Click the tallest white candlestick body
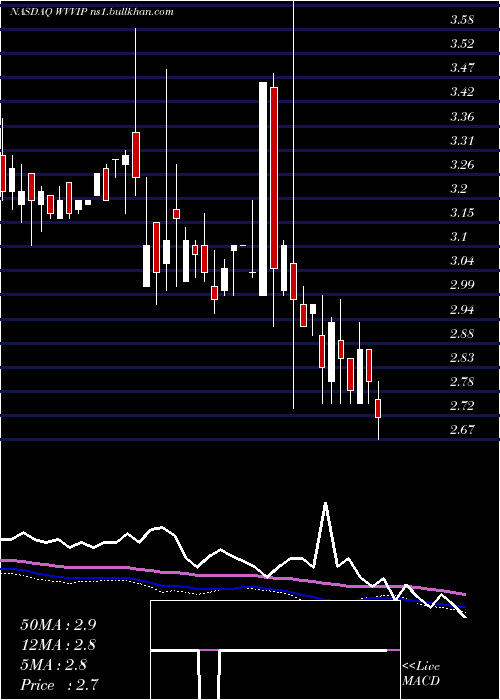Image resolution: width=500 pixels, height=700 pixels. click(x=263, y=189)
